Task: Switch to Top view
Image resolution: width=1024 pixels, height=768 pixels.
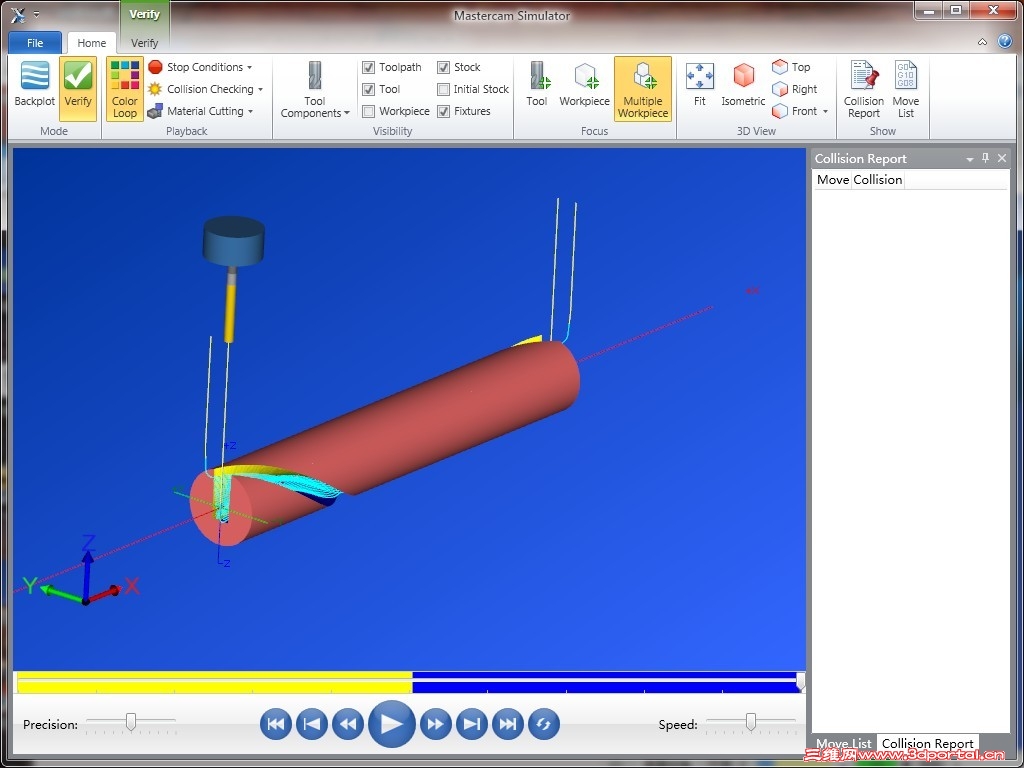Action: (791, 67)
